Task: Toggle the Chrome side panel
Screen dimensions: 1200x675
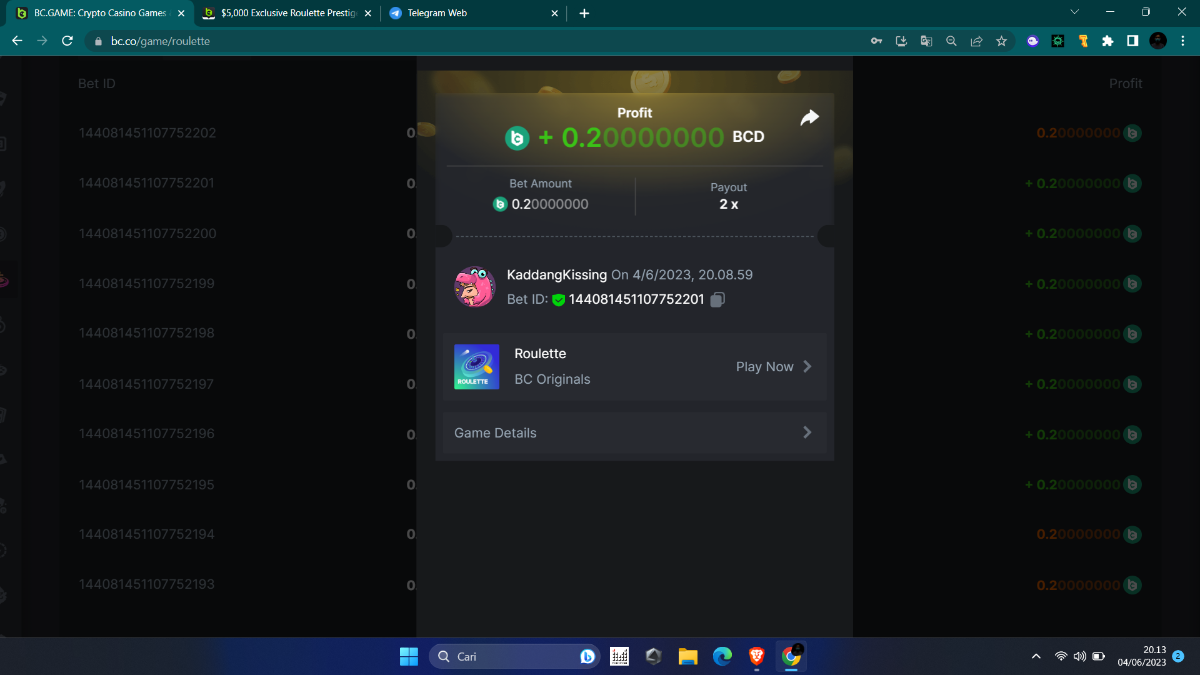Action: tap(1132, 41)
